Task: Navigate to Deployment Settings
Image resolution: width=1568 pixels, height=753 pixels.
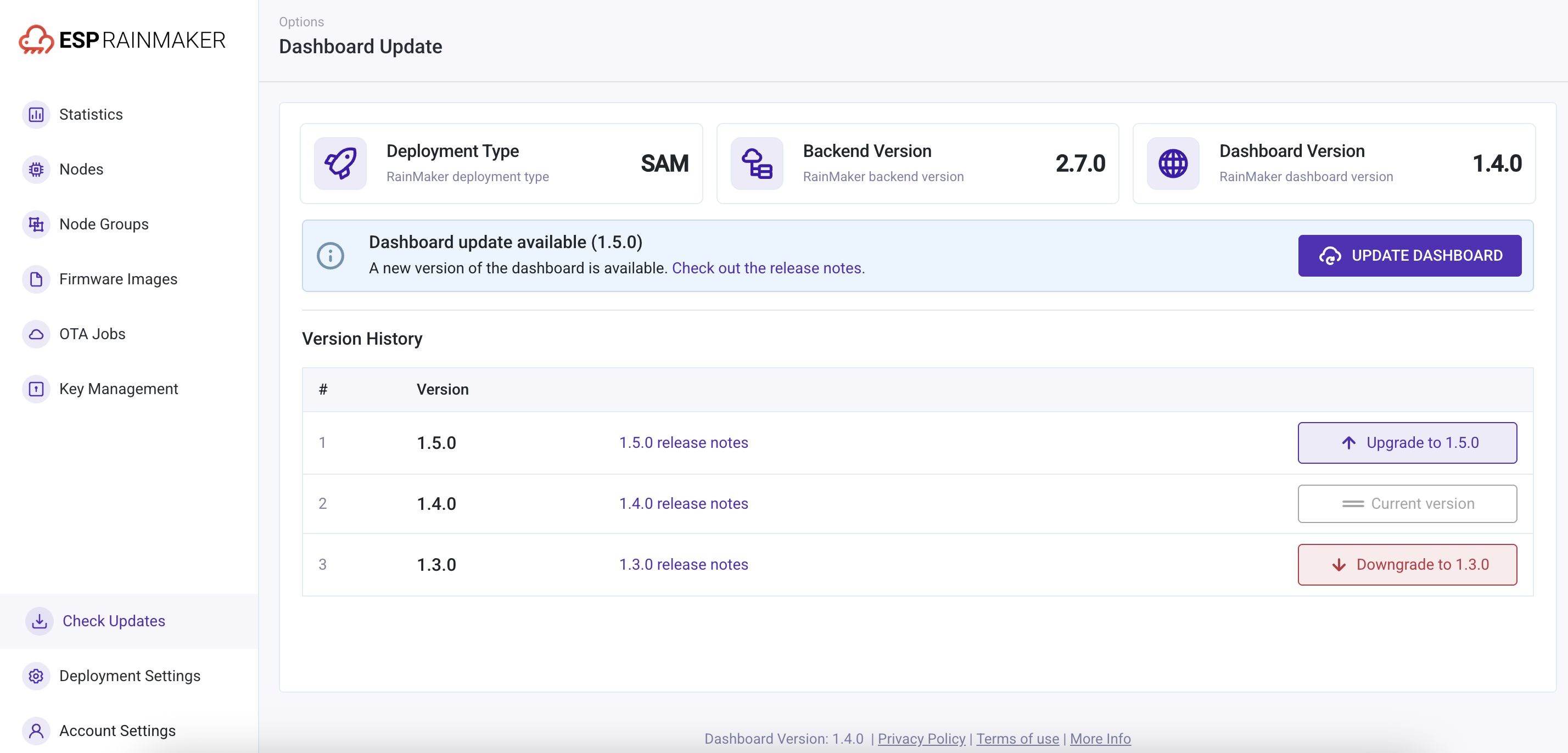Action: point(130,676)
